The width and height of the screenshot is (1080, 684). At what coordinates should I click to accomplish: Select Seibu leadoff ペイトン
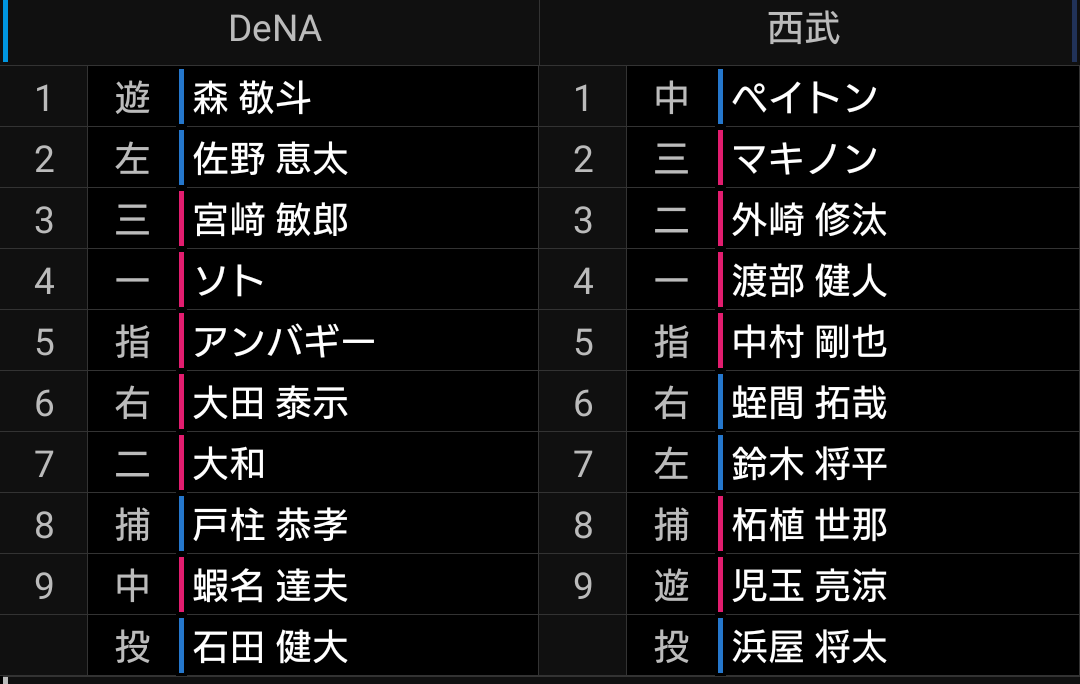(804, 97)
